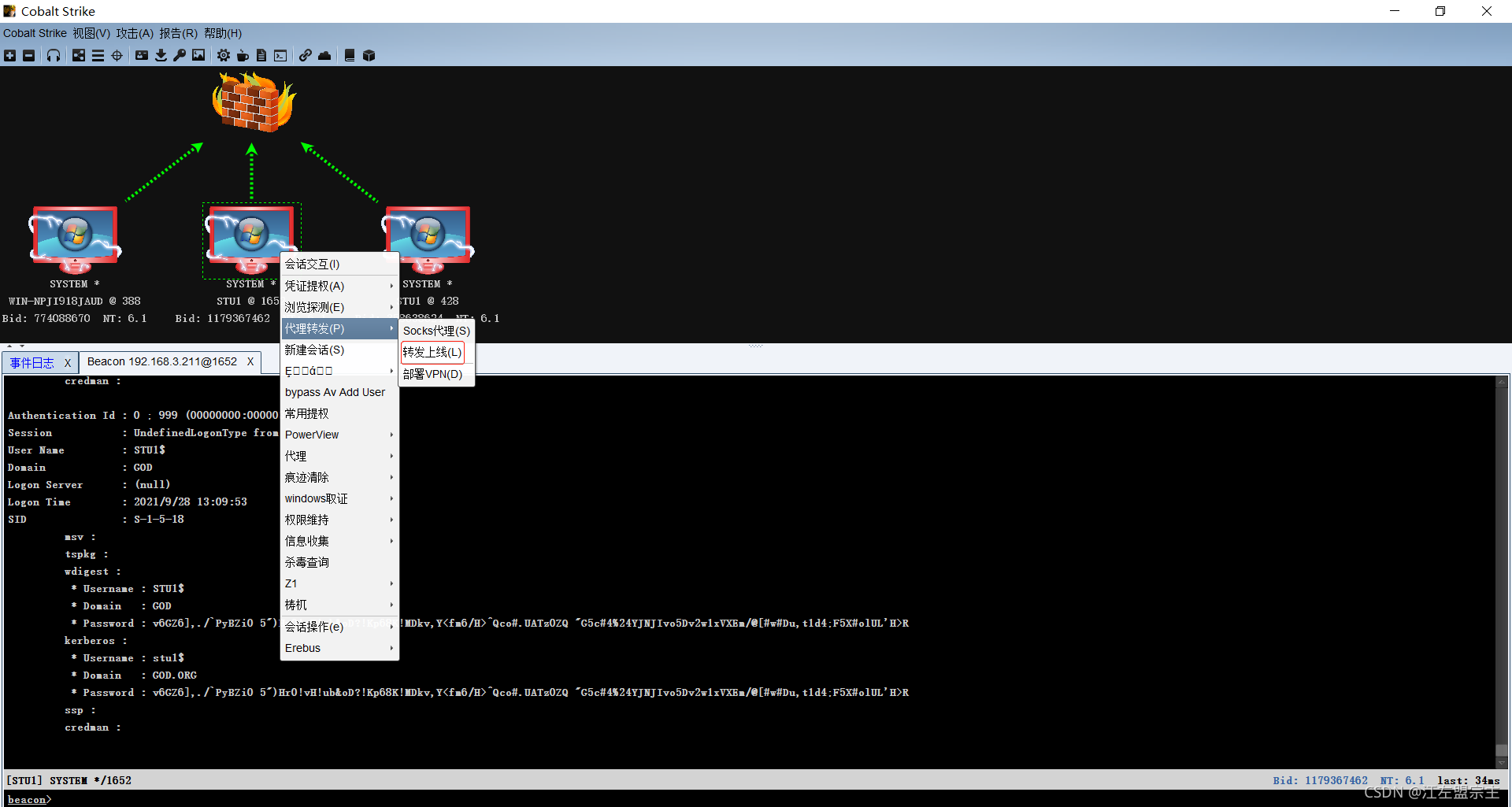Open Credentials ID-card icon

pos(142,55)
